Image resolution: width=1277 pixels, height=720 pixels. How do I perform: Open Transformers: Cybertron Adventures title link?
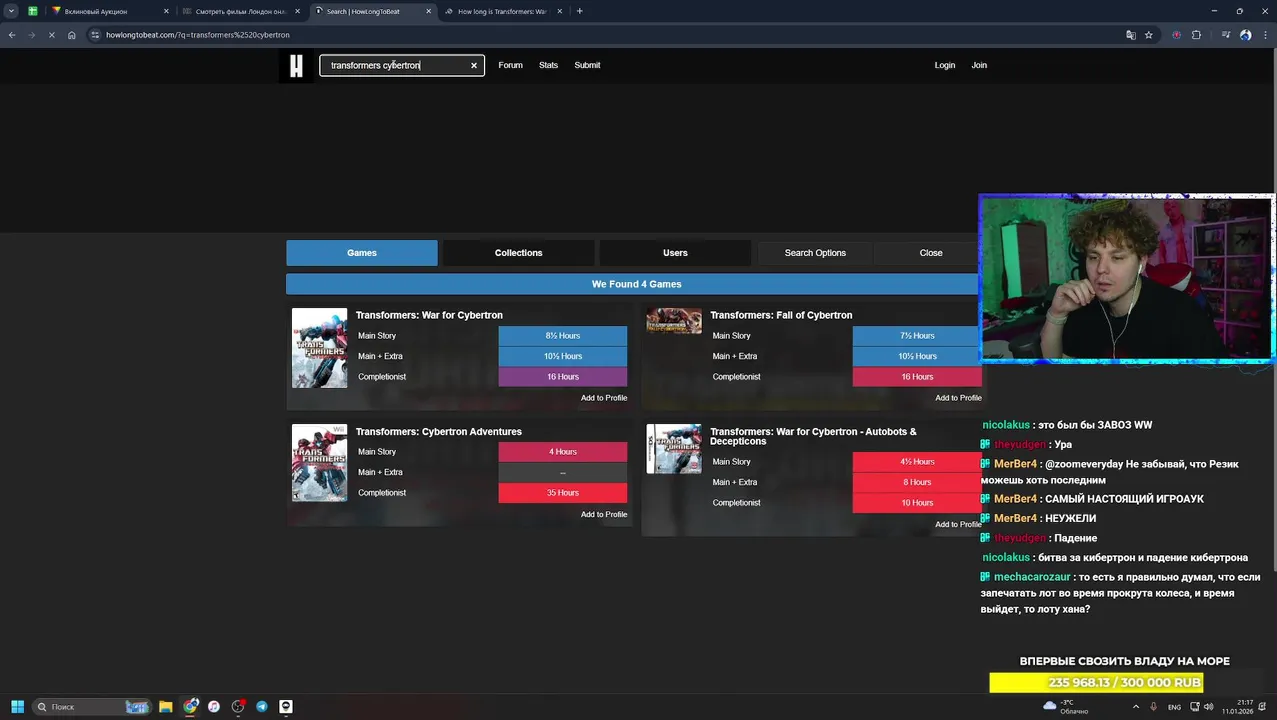point(439,432)
